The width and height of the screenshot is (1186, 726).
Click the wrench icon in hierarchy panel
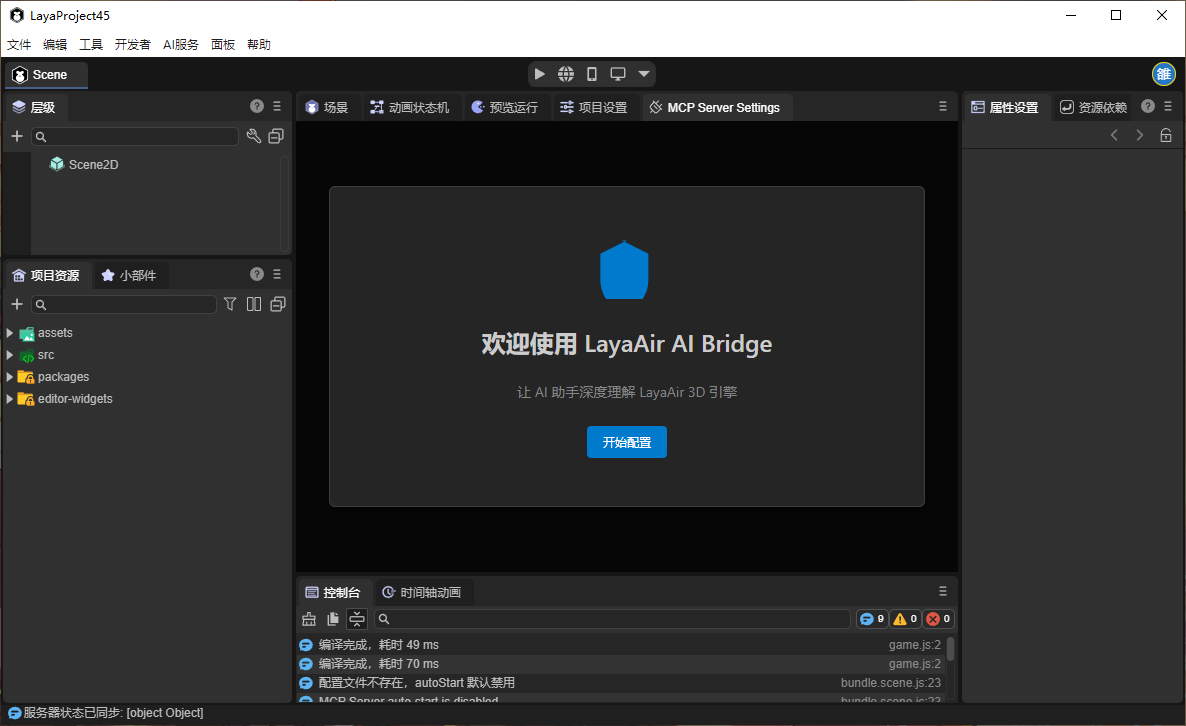pyautogui.click(x=254, y=136)
